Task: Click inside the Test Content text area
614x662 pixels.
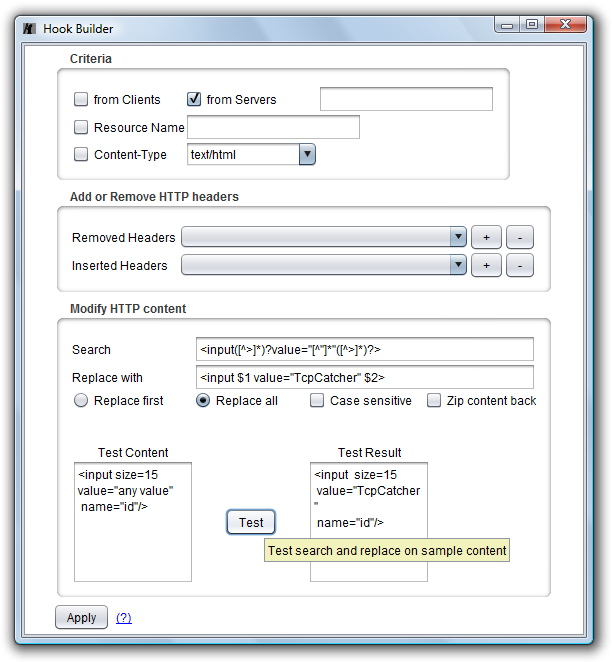Action: point(133,522)
